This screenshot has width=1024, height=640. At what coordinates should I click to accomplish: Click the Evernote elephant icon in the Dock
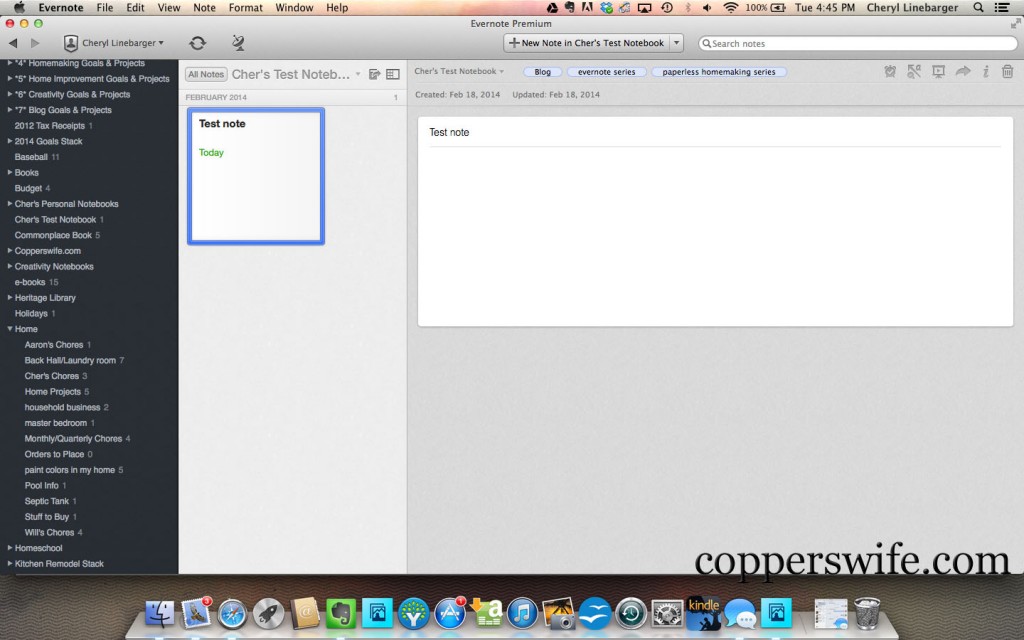pos(340,613)
